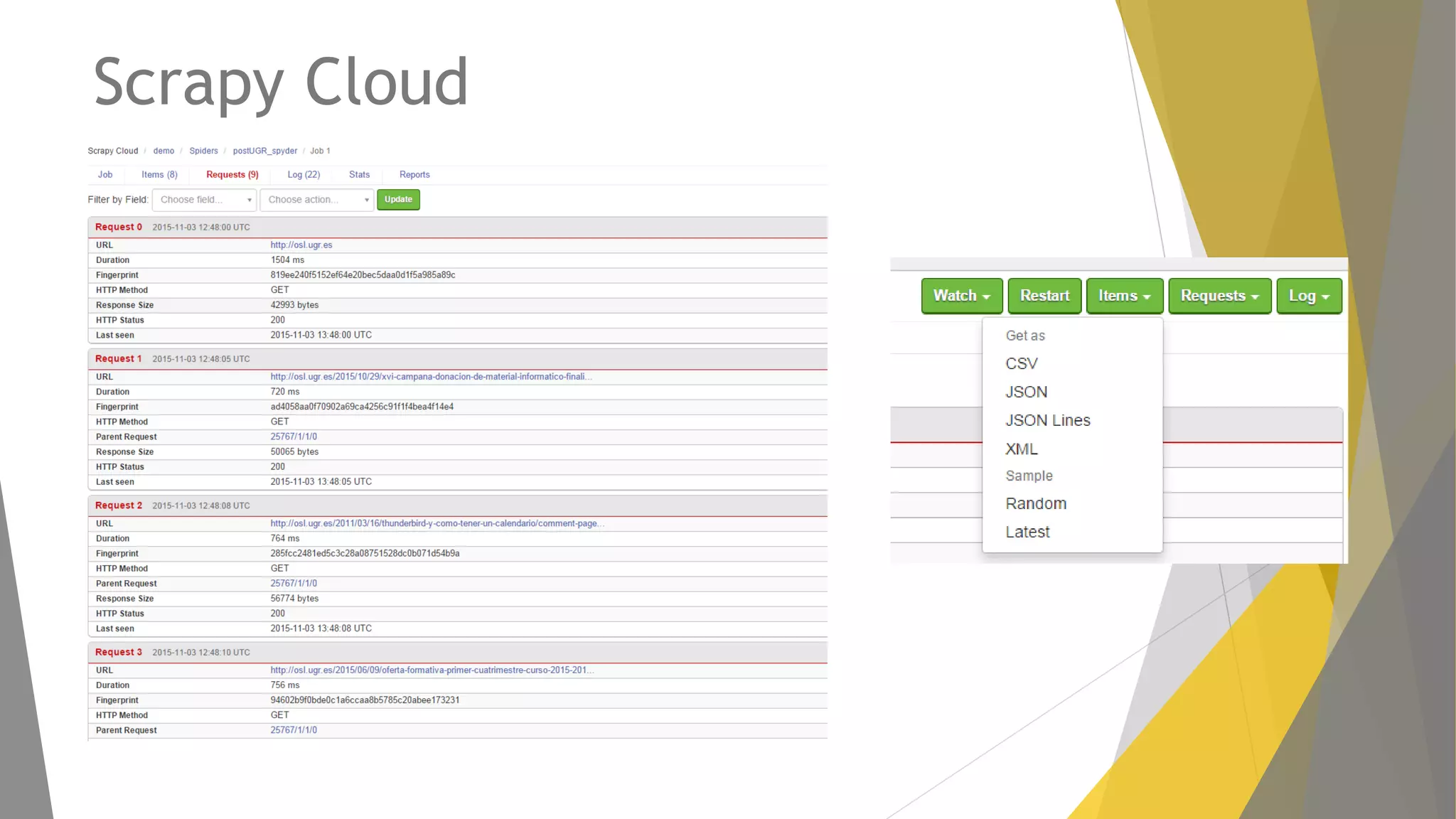The height and width of the screenshot is (819, 1456).
Task: Open the Reports tab
Action: tap(414, 175)
